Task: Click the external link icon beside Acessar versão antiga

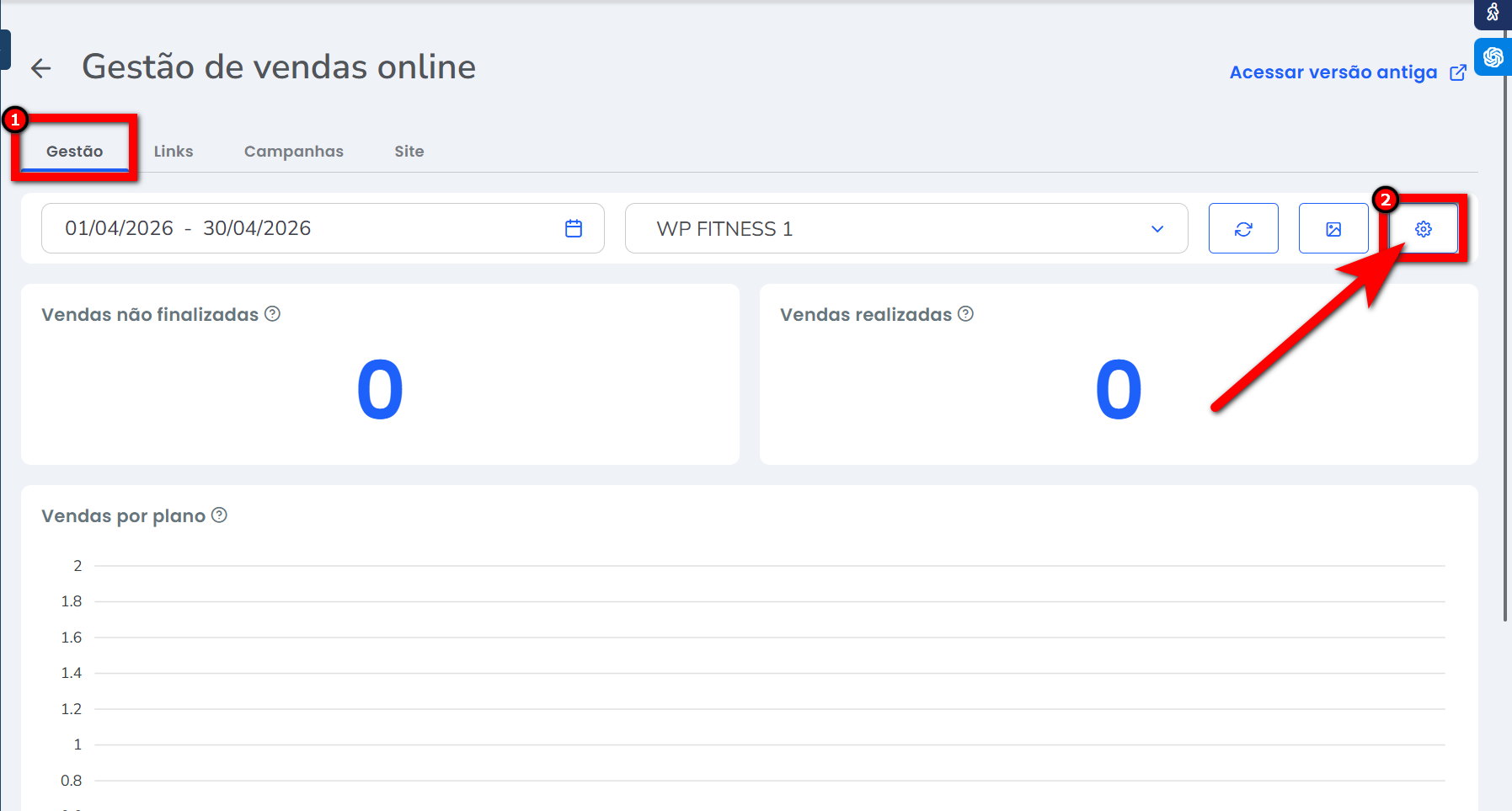Action: [x=1458, y=73]
